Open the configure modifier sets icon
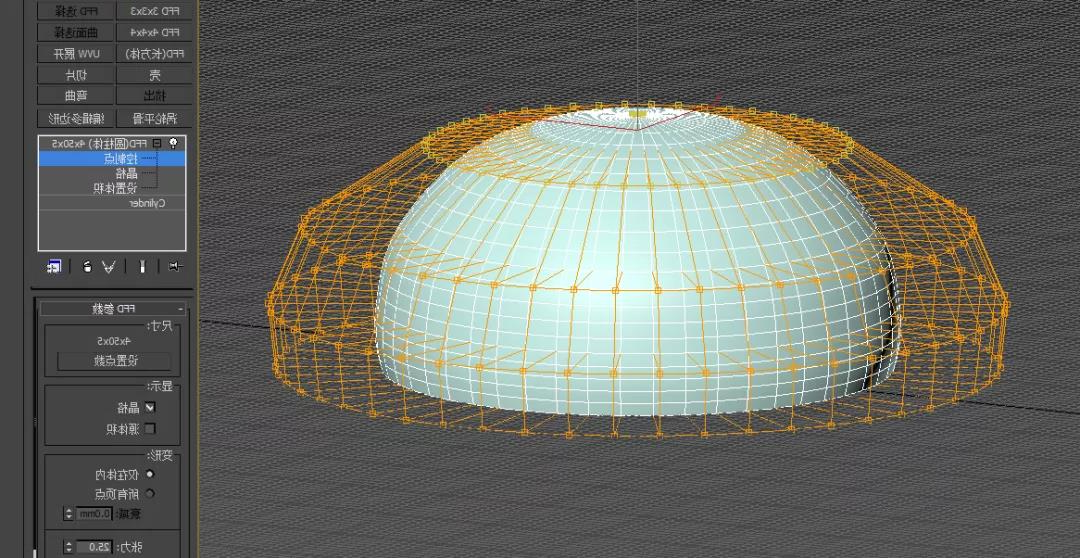Screen dimensions: 1080x558 pyautogui.click(x=54, y=266)
